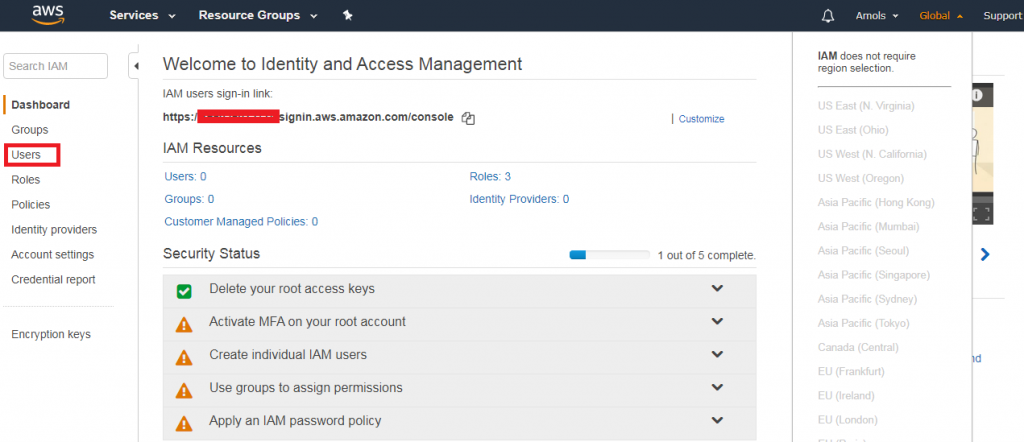Viewport: 1024px width, 442px height.
Task: Expand Activate MFA on your root account
Action: pyautogui.click(x=717, y=321)
